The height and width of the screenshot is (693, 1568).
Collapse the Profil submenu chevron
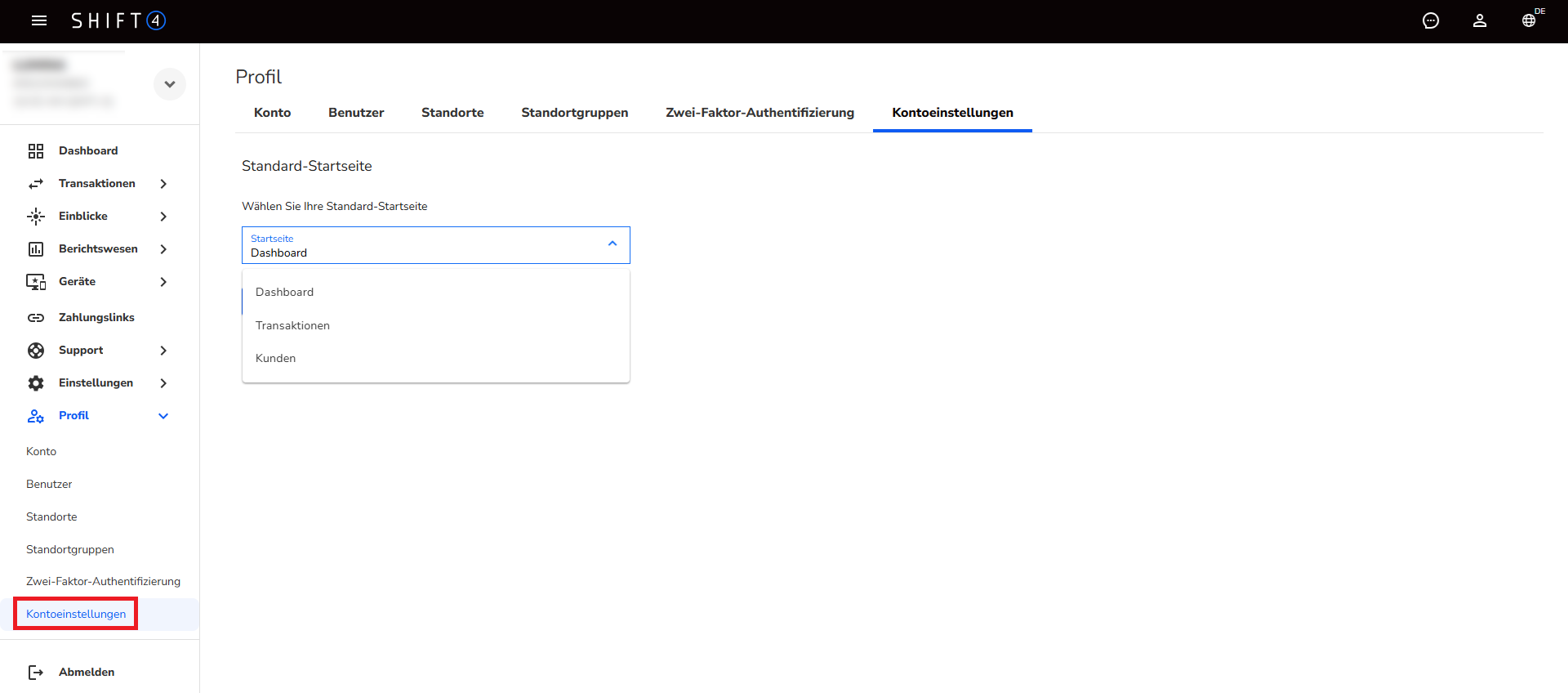point(163,416)
